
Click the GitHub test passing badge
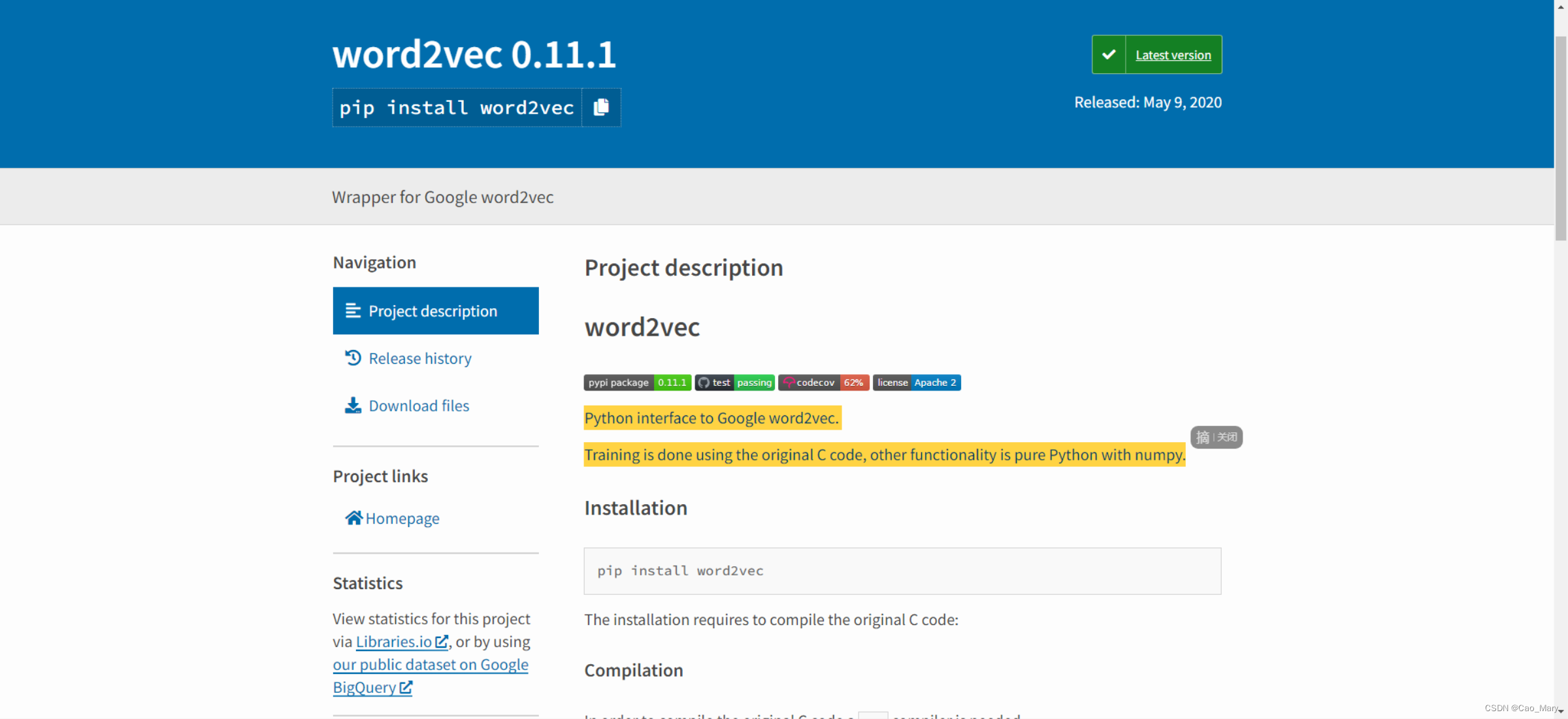pyautogui.click(x=735, y=383)
